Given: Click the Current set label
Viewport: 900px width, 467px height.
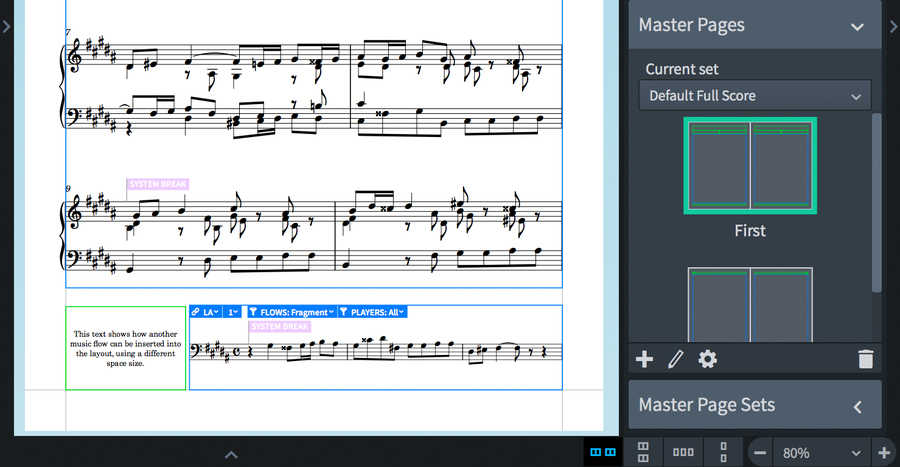Looking at the screenshot, I should (x=682, y=69).
